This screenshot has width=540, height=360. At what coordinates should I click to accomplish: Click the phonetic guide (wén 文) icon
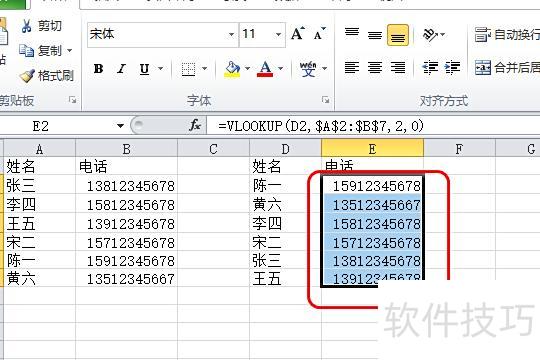[308, 69]
